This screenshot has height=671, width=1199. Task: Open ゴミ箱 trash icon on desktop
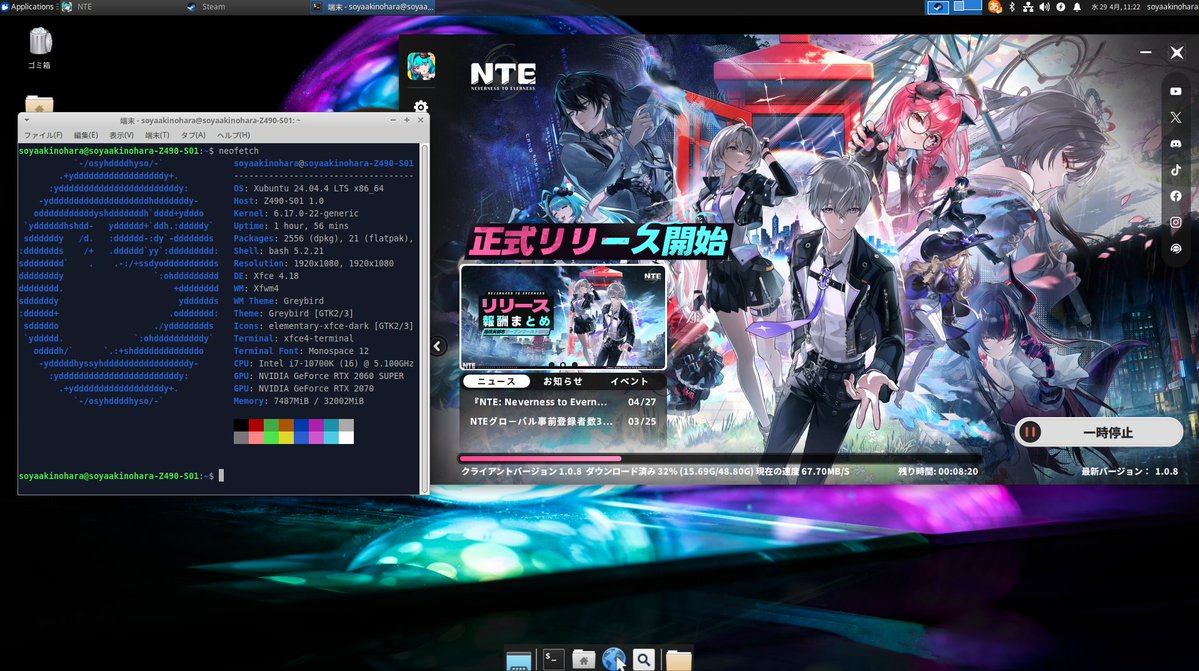pos(40,48)
